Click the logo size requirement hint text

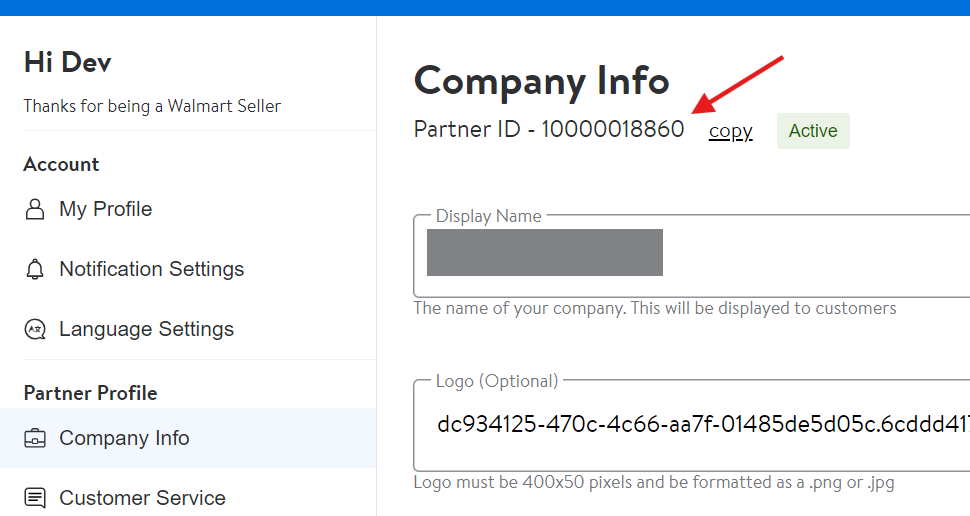[654, 483]
